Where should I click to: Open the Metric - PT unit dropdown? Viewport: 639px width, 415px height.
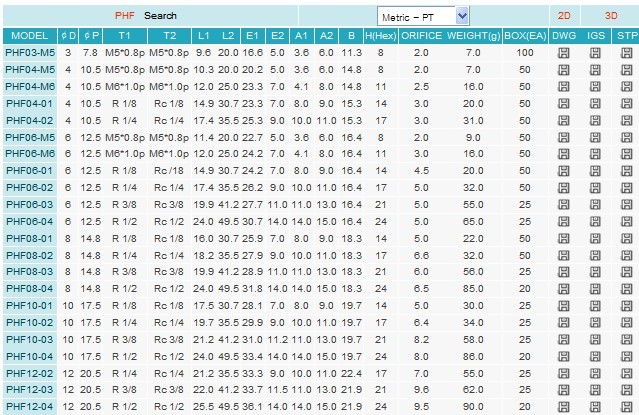tap(423, 16)
